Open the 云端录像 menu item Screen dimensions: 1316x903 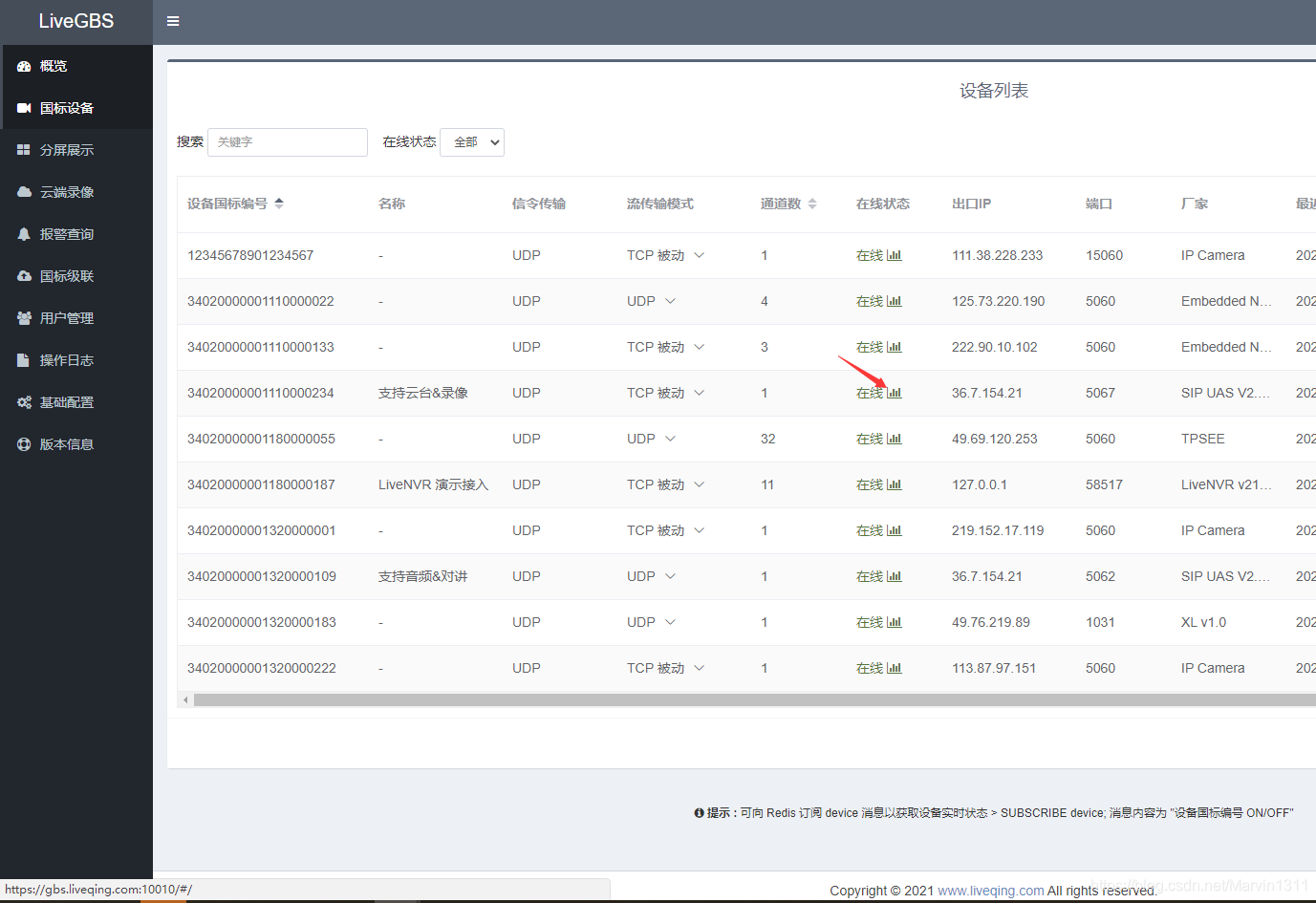(x=76, y=192)
